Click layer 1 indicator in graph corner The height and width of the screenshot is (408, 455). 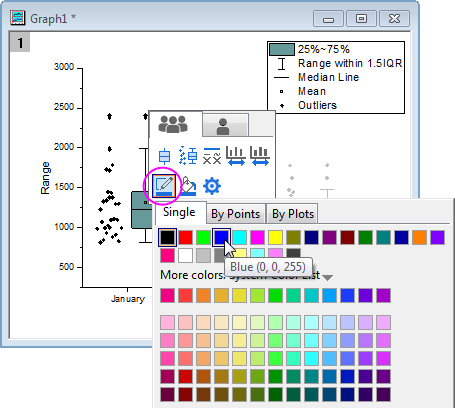pyautogui.click(x=20, y=42)
